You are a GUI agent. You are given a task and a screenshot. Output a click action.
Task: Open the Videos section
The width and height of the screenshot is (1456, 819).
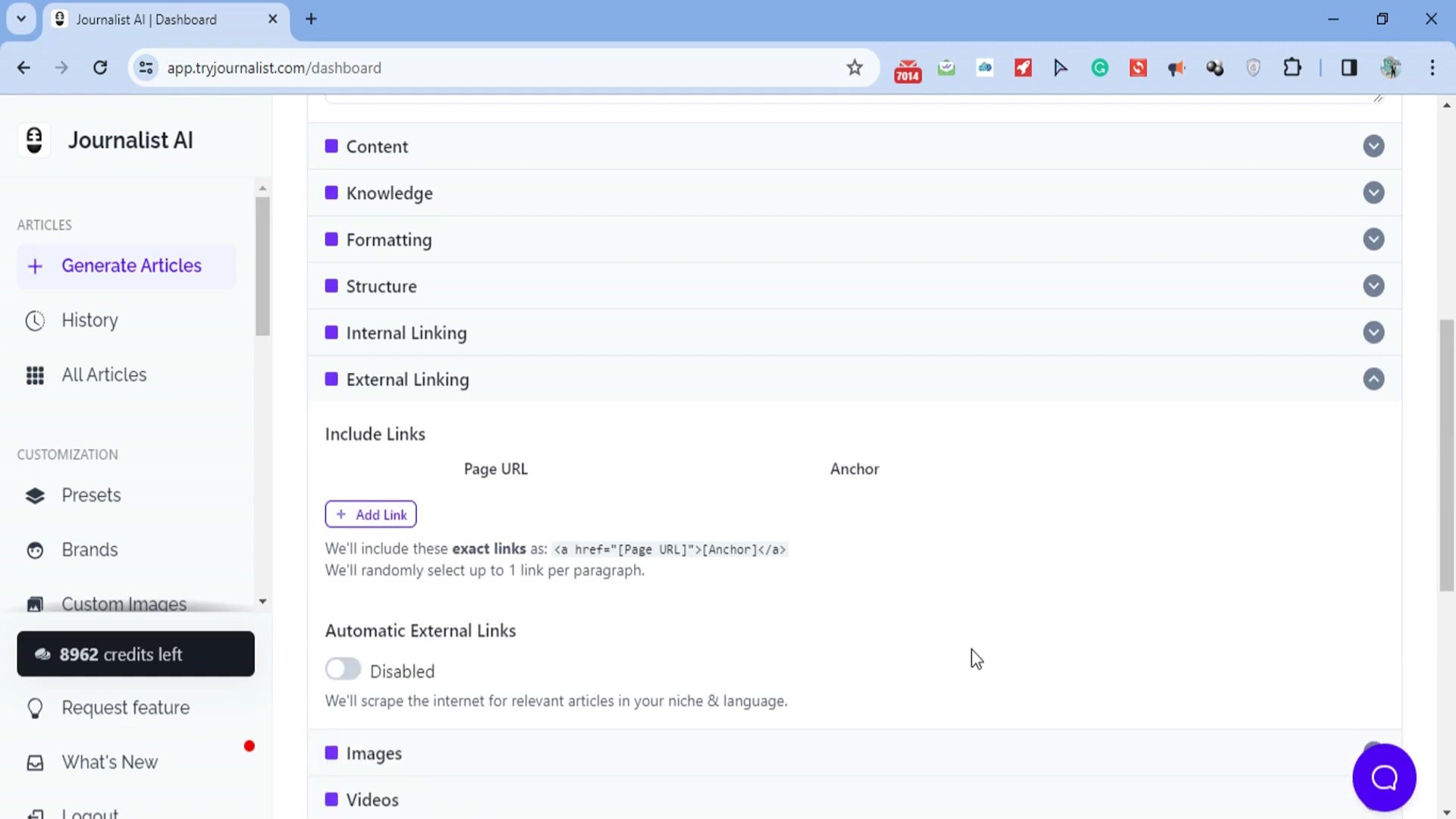point(854,799)
